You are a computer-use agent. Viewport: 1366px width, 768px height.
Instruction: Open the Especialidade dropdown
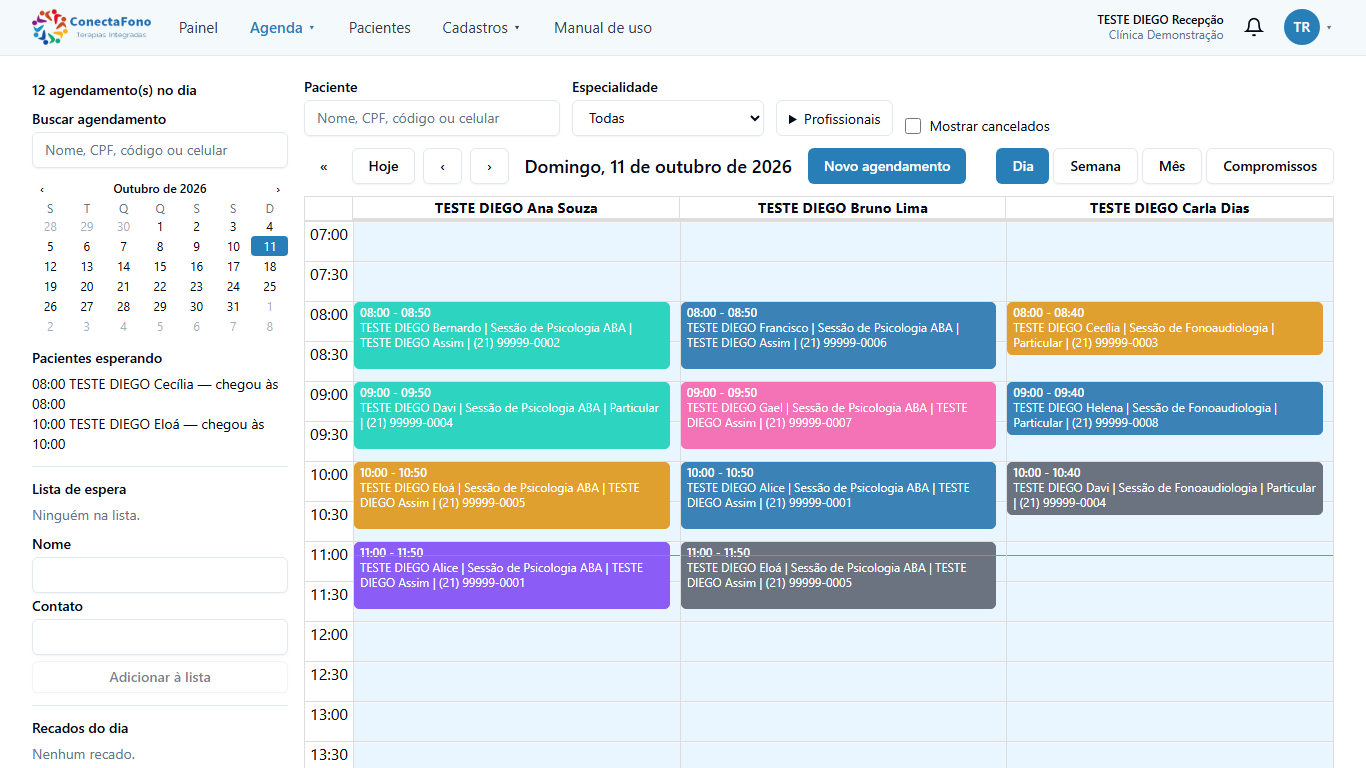pyautogui.click(x=668, y=118)
